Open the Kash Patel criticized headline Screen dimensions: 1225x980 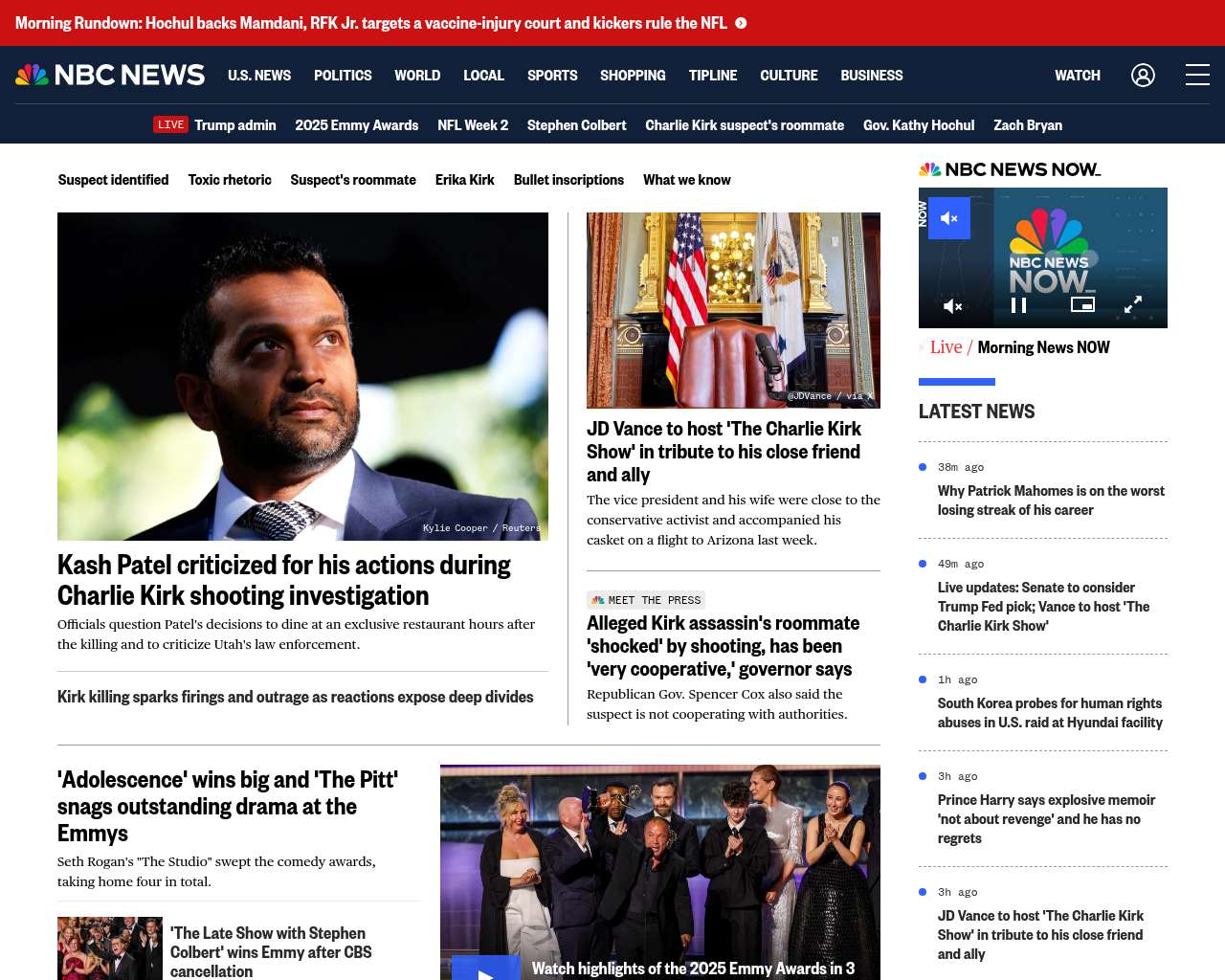click(284, 580)
